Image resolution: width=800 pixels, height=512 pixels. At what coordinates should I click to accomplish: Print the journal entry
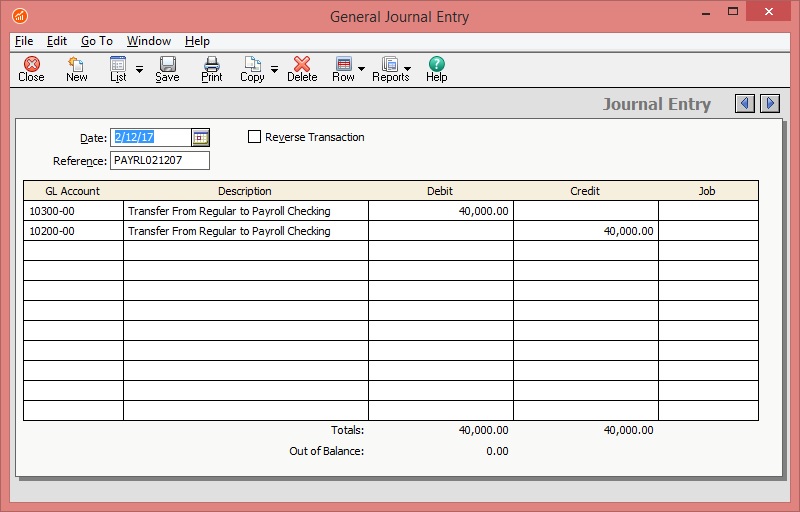212,69
